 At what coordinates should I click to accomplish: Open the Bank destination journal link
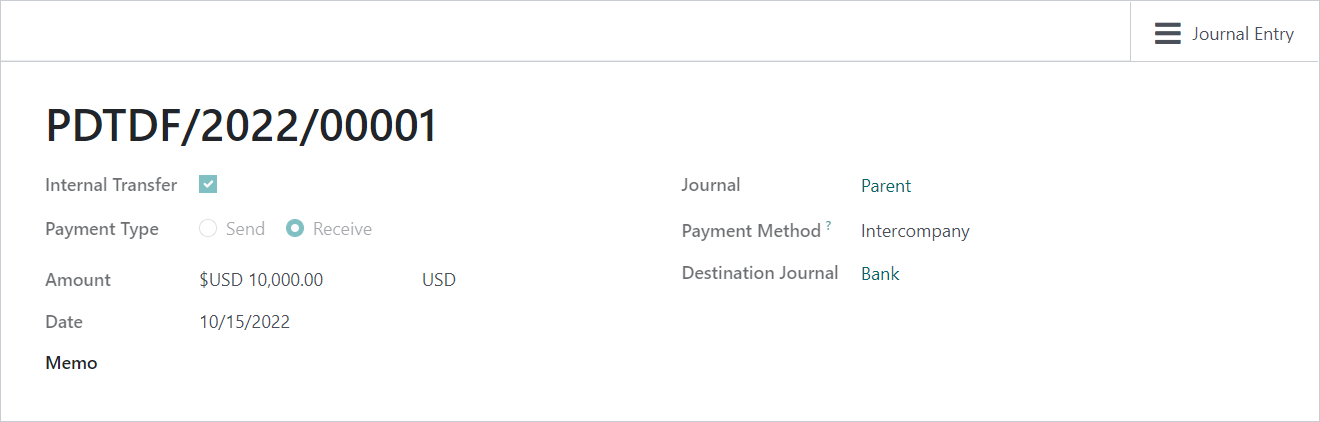coord(880,274)
